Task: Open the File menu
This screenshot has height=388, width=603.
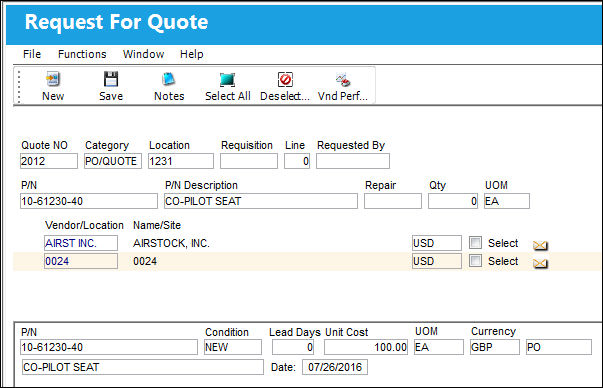Action: click(32, 54)
